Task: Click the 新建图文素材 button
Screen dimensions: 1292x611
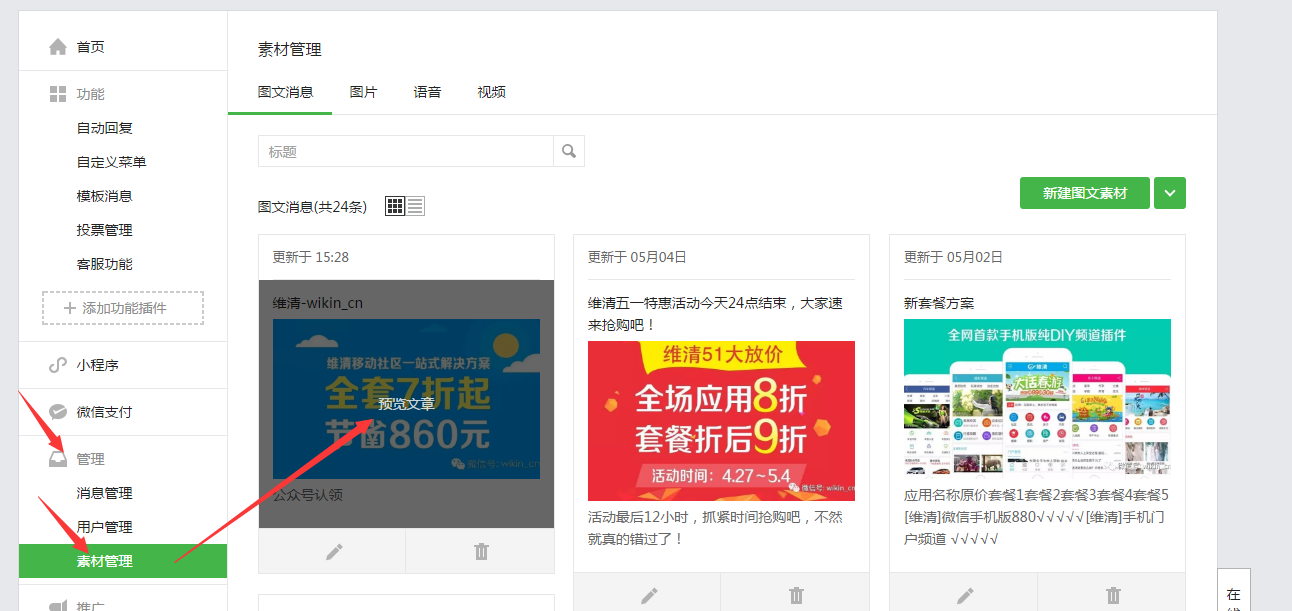Action: (1085, 193)
